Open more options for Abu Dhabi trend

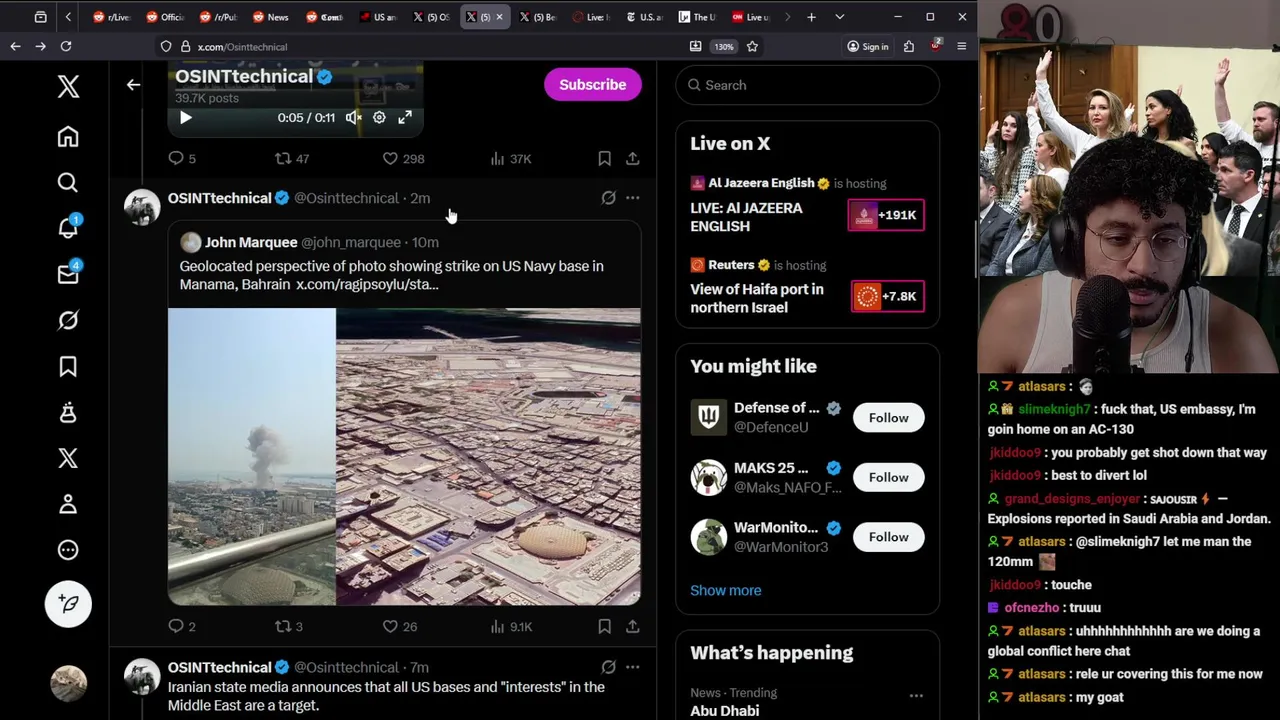click(916, 695)
